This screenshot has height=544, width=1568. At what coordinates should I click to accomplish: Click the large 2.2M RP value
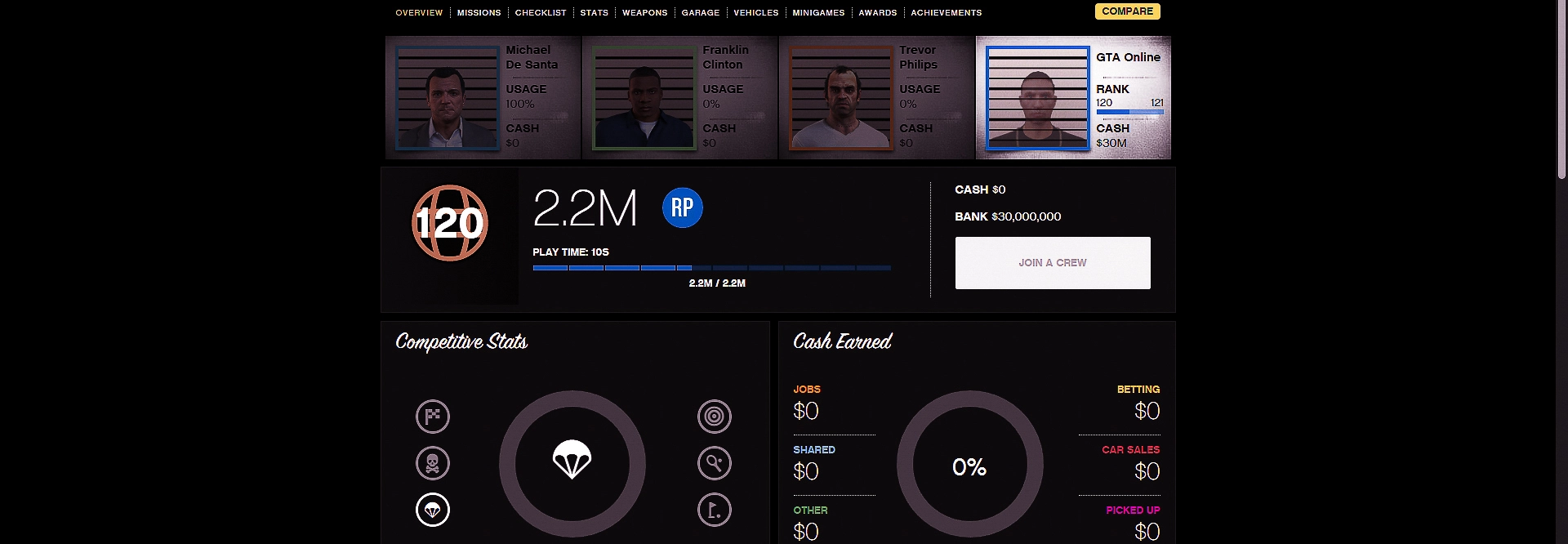(x=585, y=208)
